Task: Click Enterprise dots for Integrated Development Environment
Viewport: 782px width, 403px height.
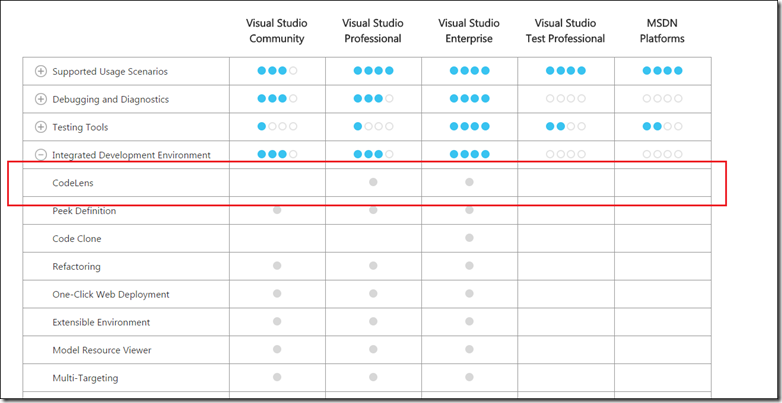Action: (470, 155)
